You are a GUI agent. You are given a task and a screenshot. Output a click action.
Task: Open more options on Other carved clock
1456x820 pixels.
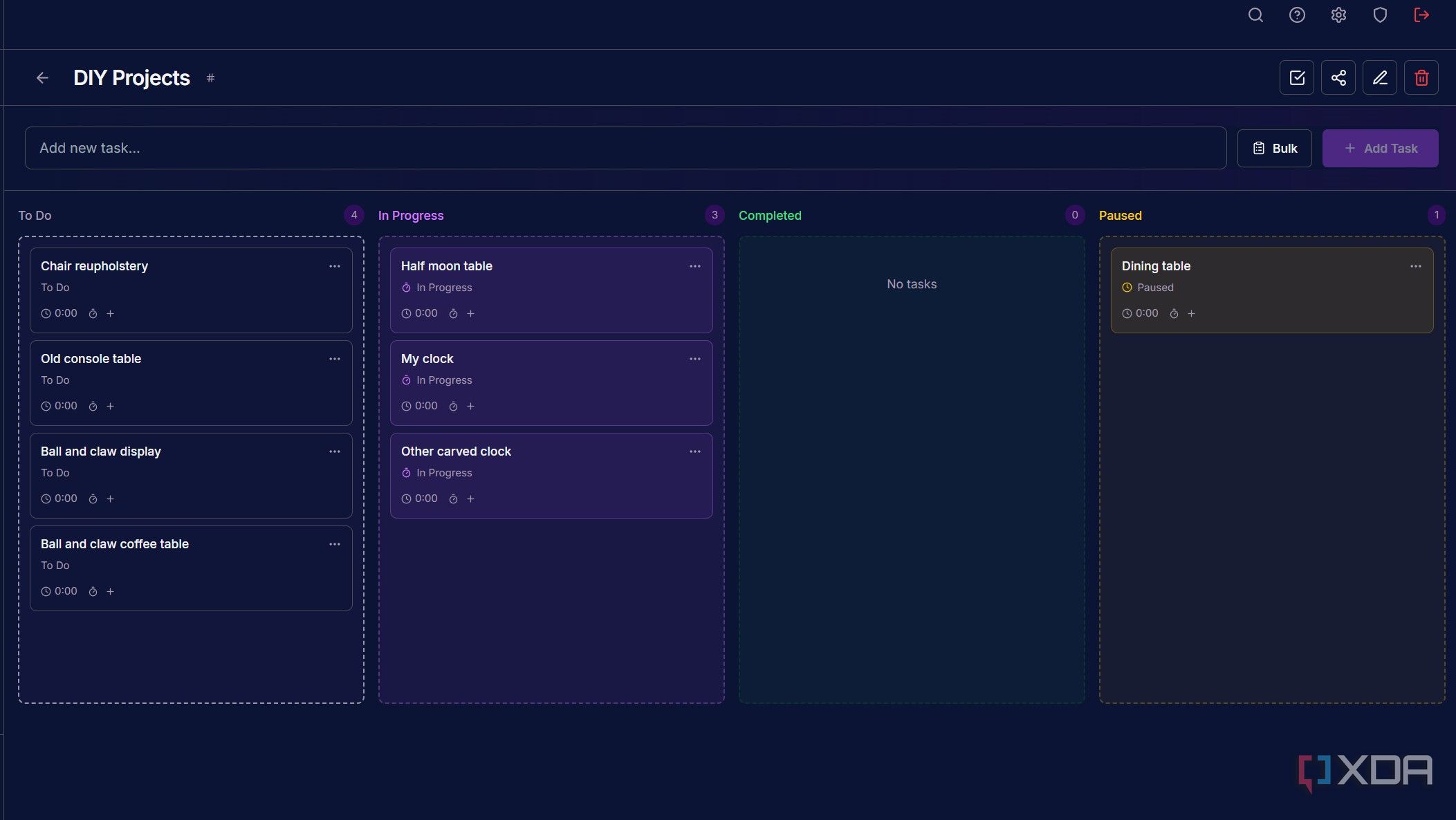[x=695, y=451]
